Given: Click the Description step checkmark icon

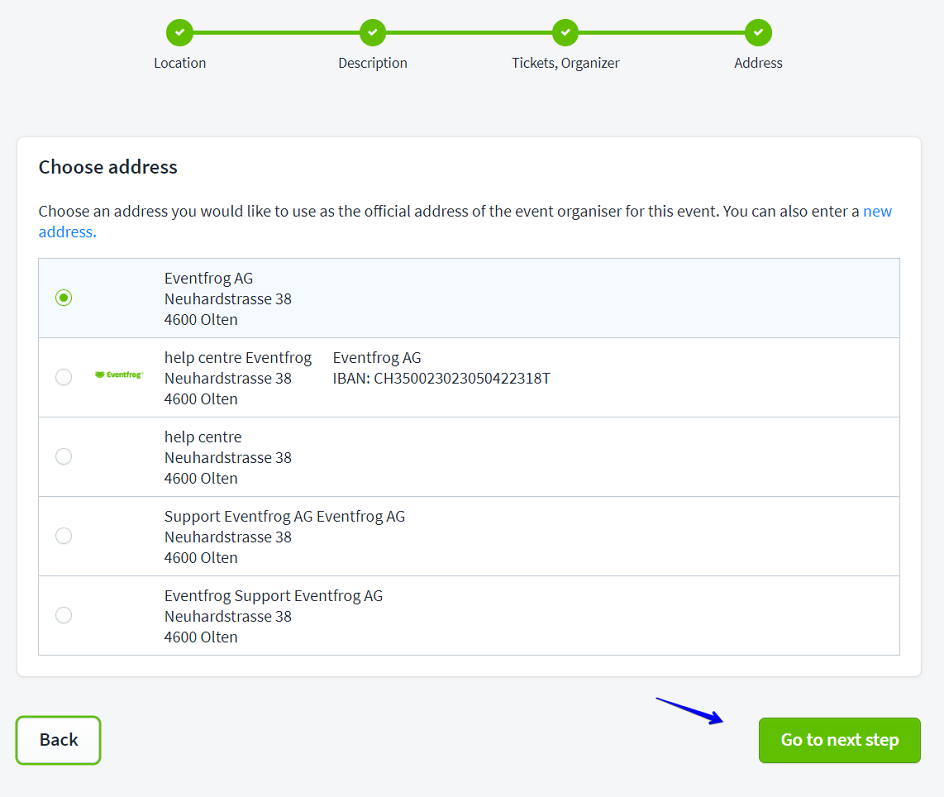Looking at the screenshot, I should tap(373, 33).
